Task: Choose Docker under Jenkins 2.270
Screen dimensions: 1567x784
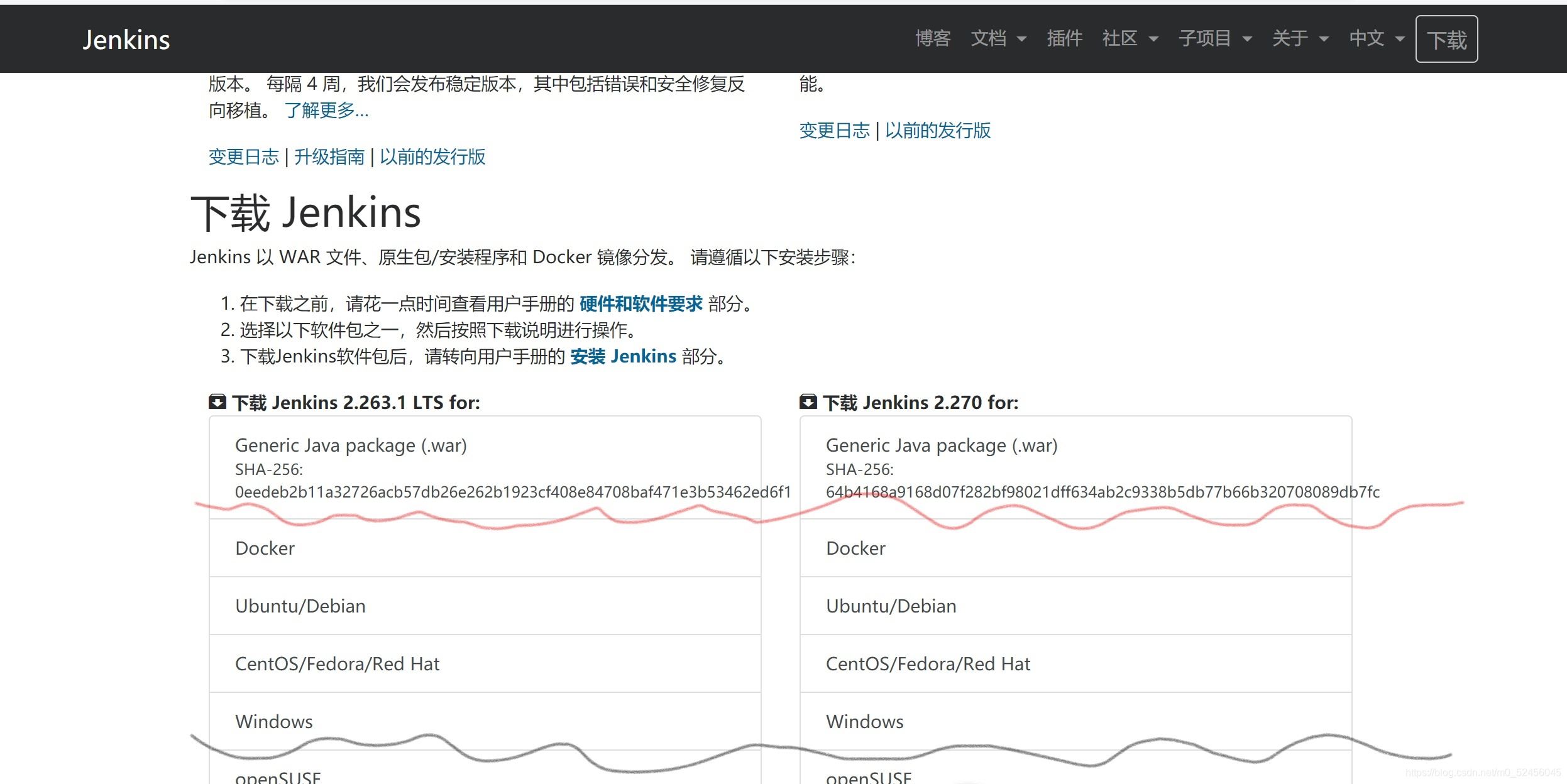Action: 855,548
